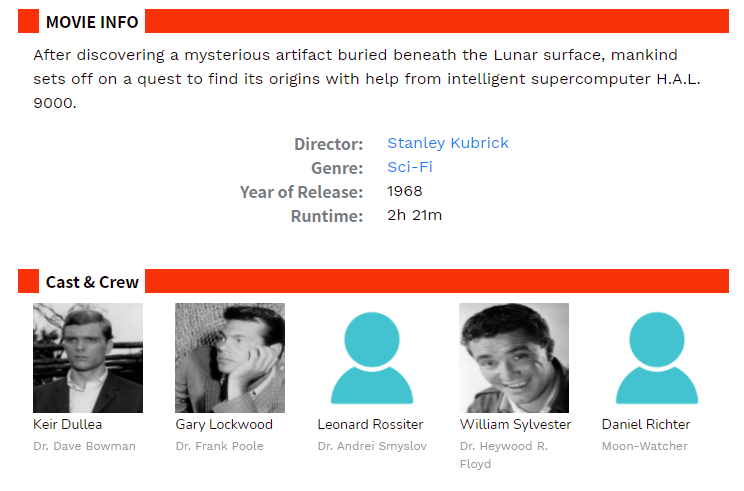Open the Sci-Fi genre link
The height and width of the screenshot is (491, 744).
click(x=409, y=167)
